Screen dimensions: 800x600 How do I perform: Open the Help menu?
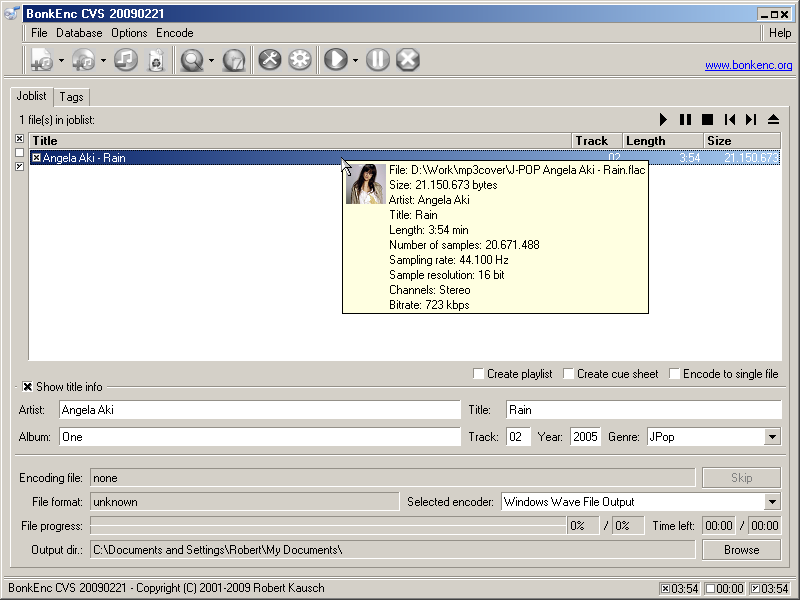point(780,33)
